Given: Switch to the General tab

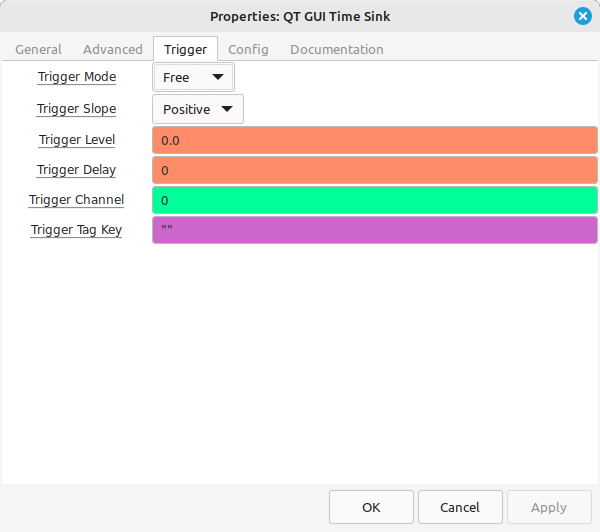Looking at the screenshot, I should click(38, 49).
